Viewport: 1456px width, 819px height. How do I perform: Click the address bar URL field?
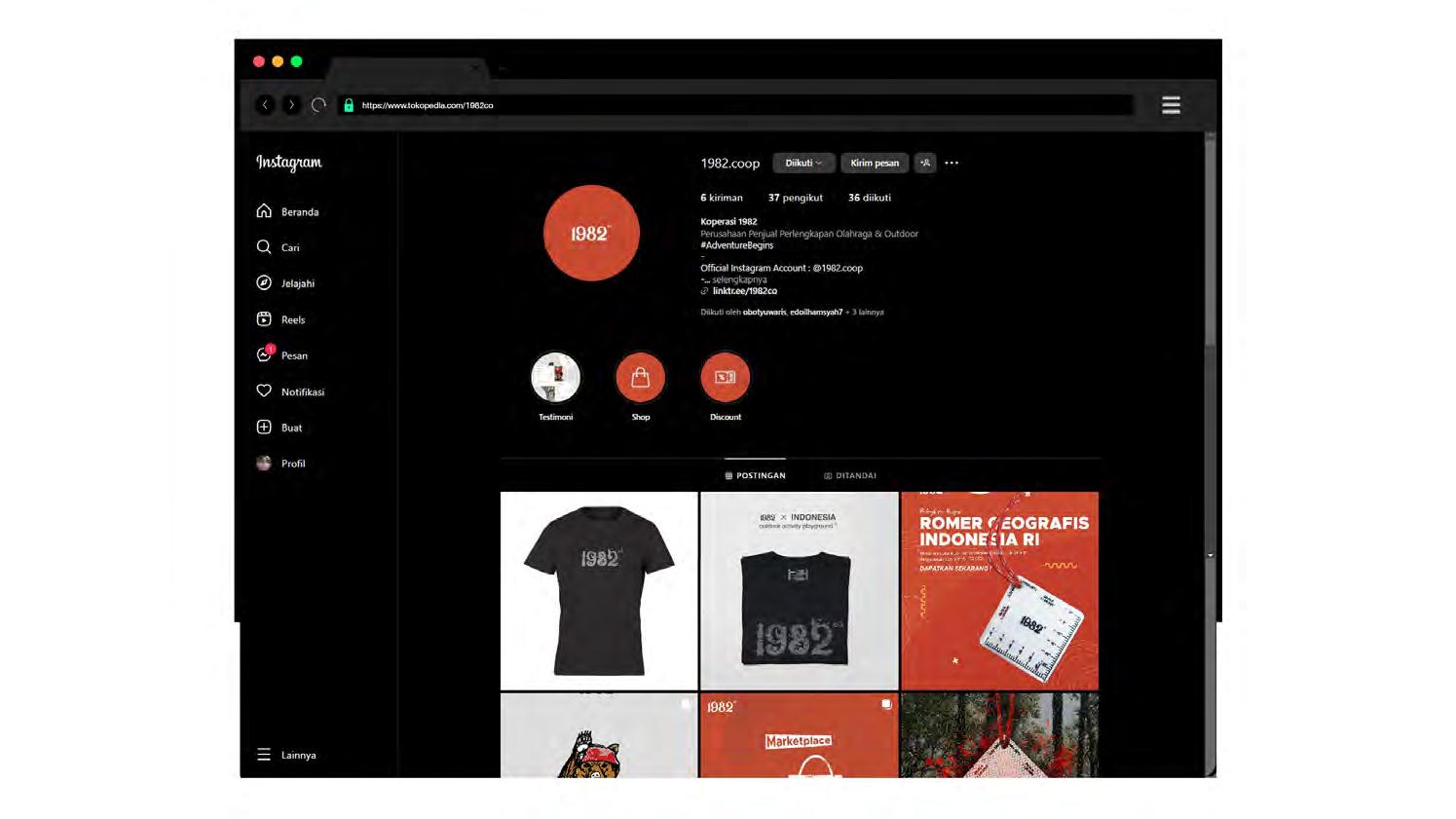tap(736, 105)
